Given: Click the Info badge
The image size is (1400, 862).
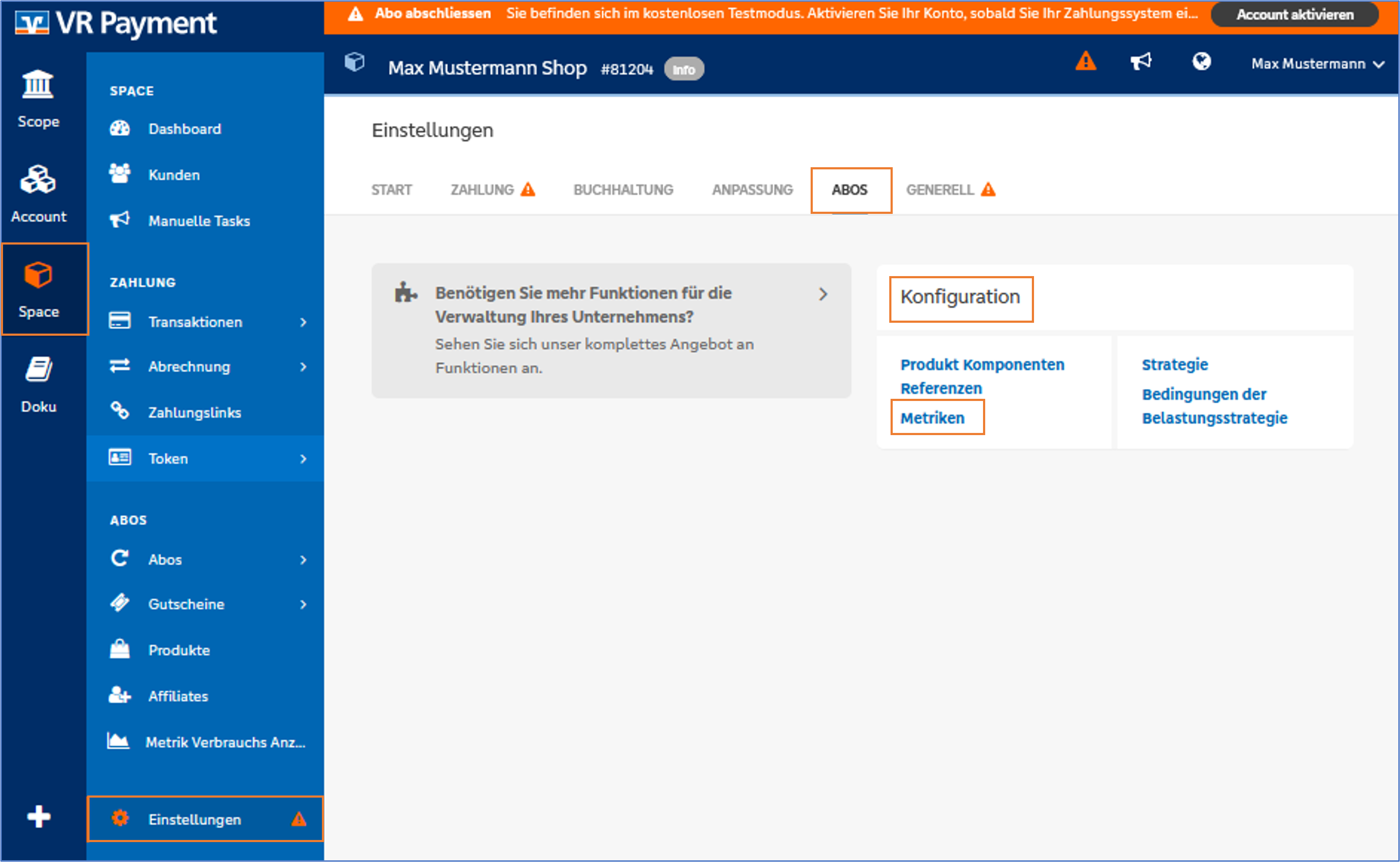Looking at the screenshot, I should click(x=684, y=69).
